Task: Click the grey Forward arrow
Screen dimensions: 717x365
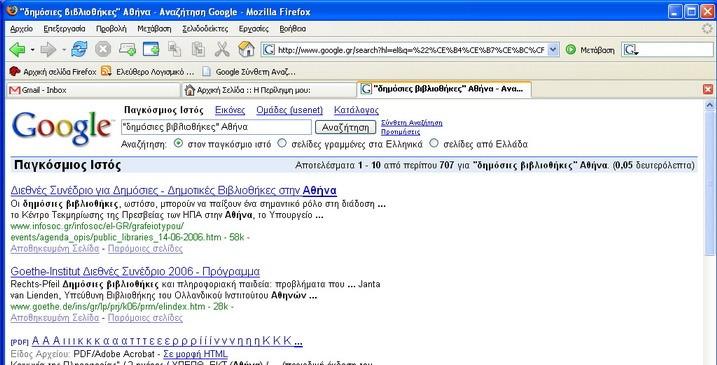Action: 48,49
